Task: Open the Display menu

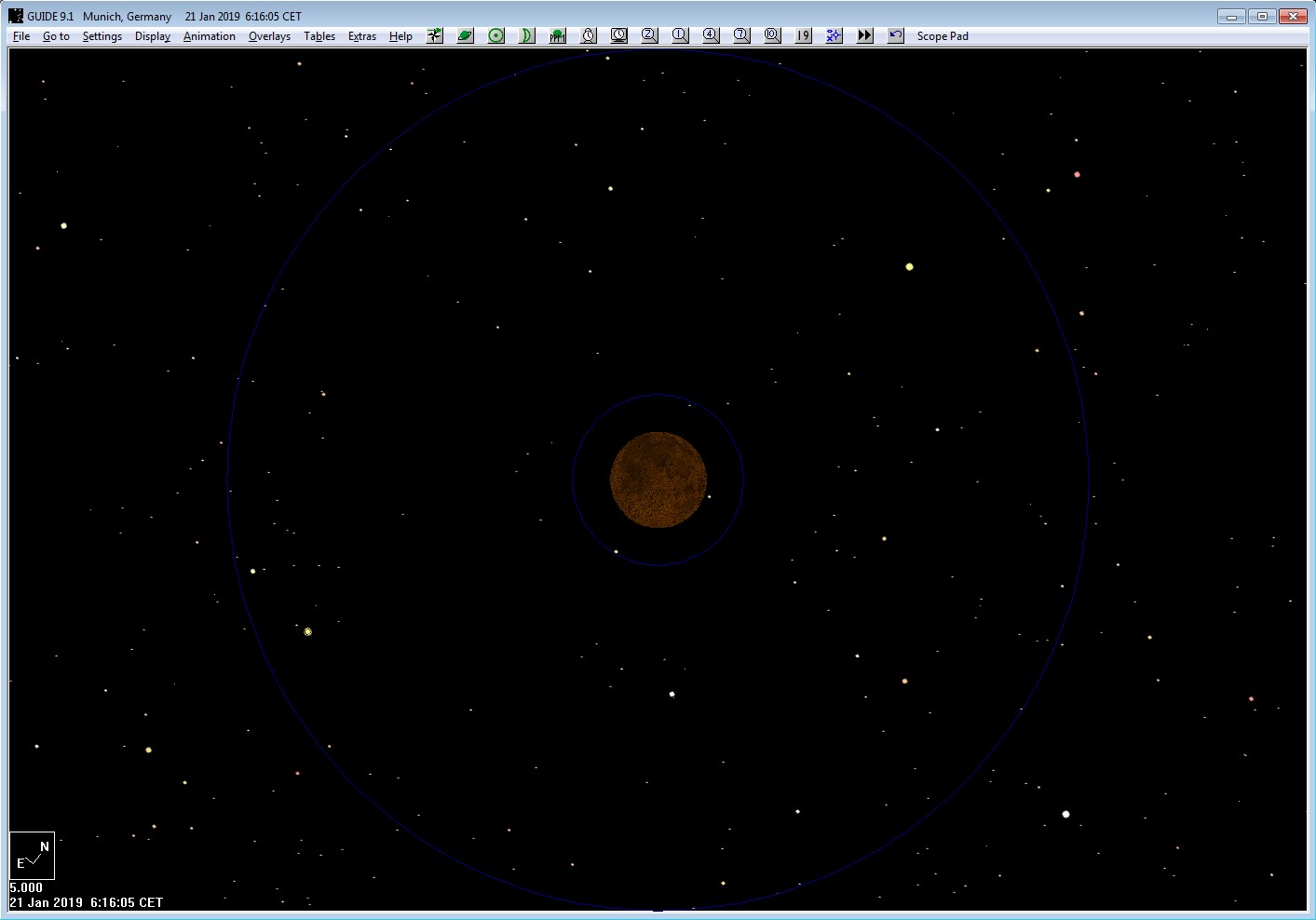Action: [x=153, y=36]
